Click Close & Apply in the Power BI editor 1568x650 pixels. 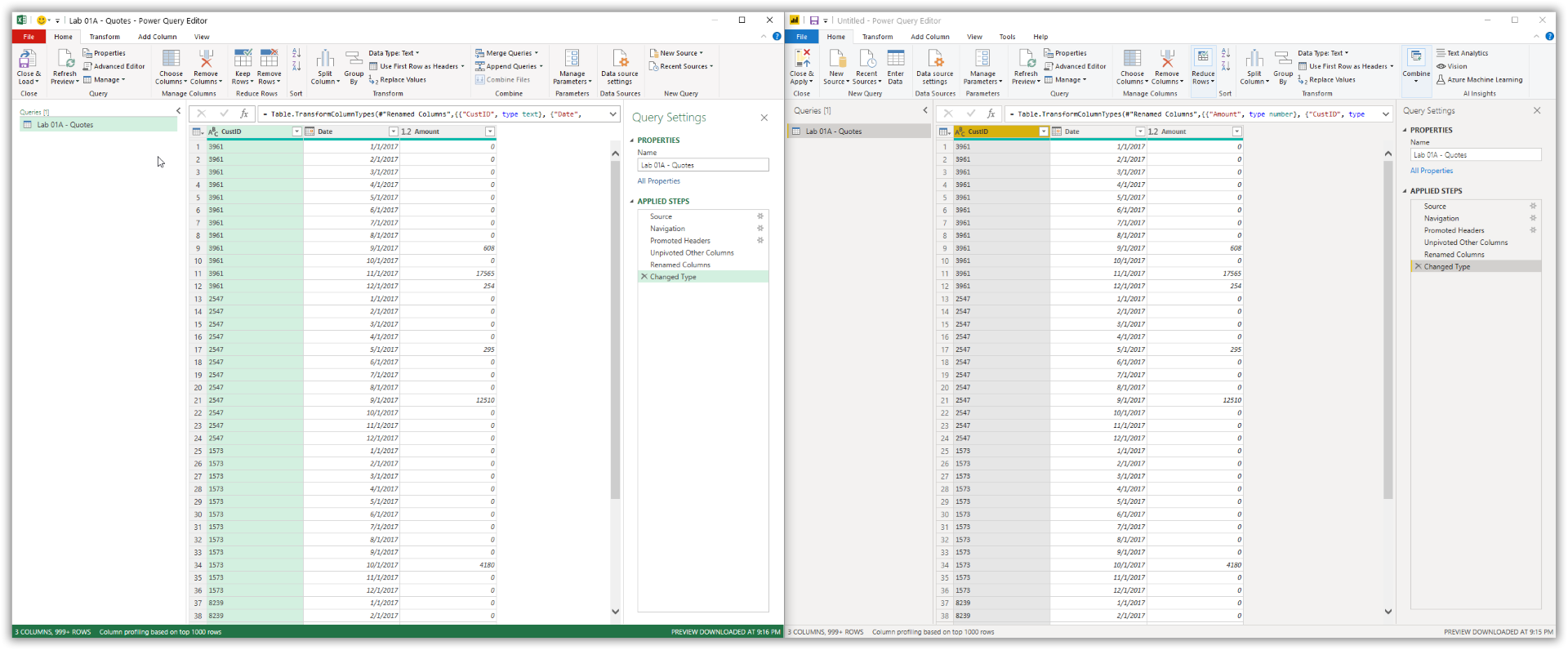[x=801, y=66]
